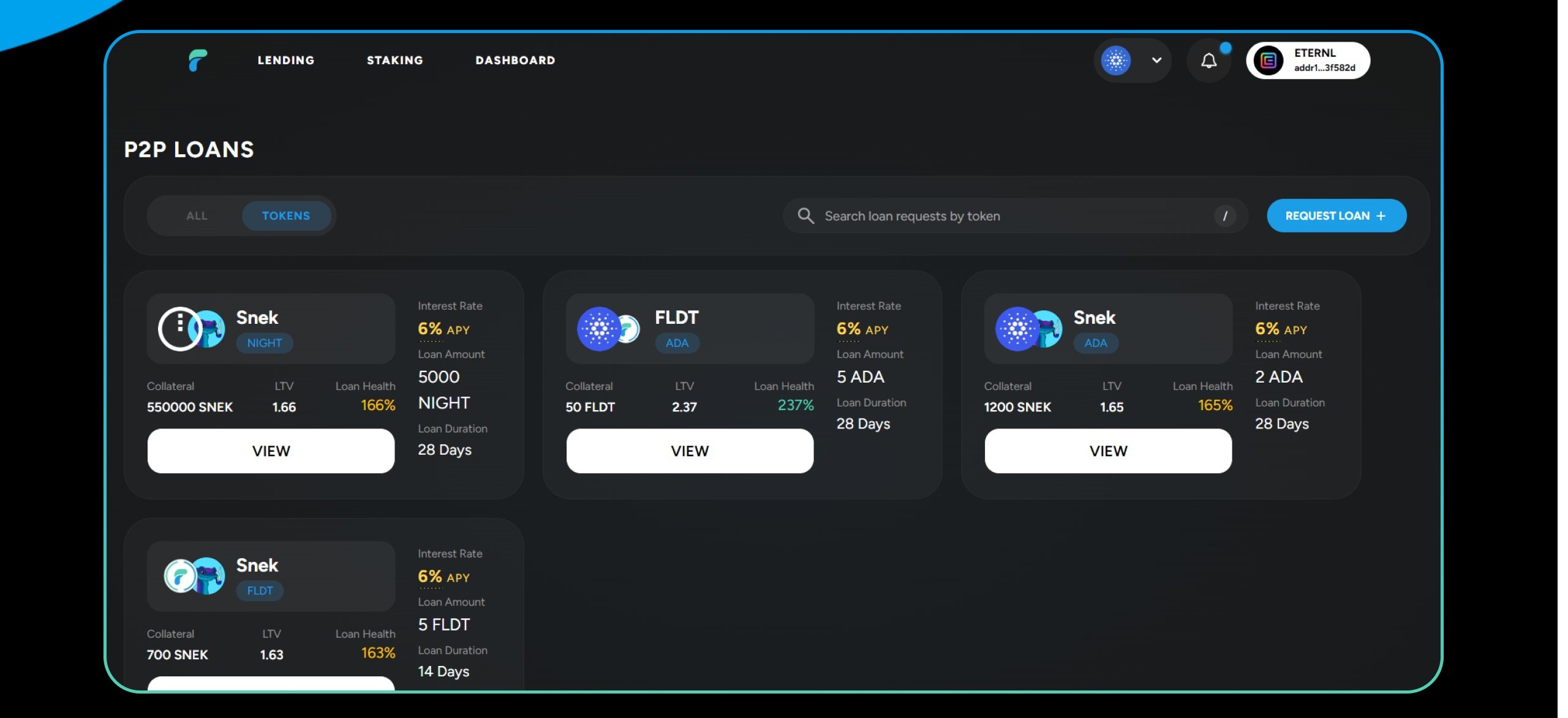1568x718 pixels.
Task: Select the TOKENS filter toggle
Action: point(286,215)
